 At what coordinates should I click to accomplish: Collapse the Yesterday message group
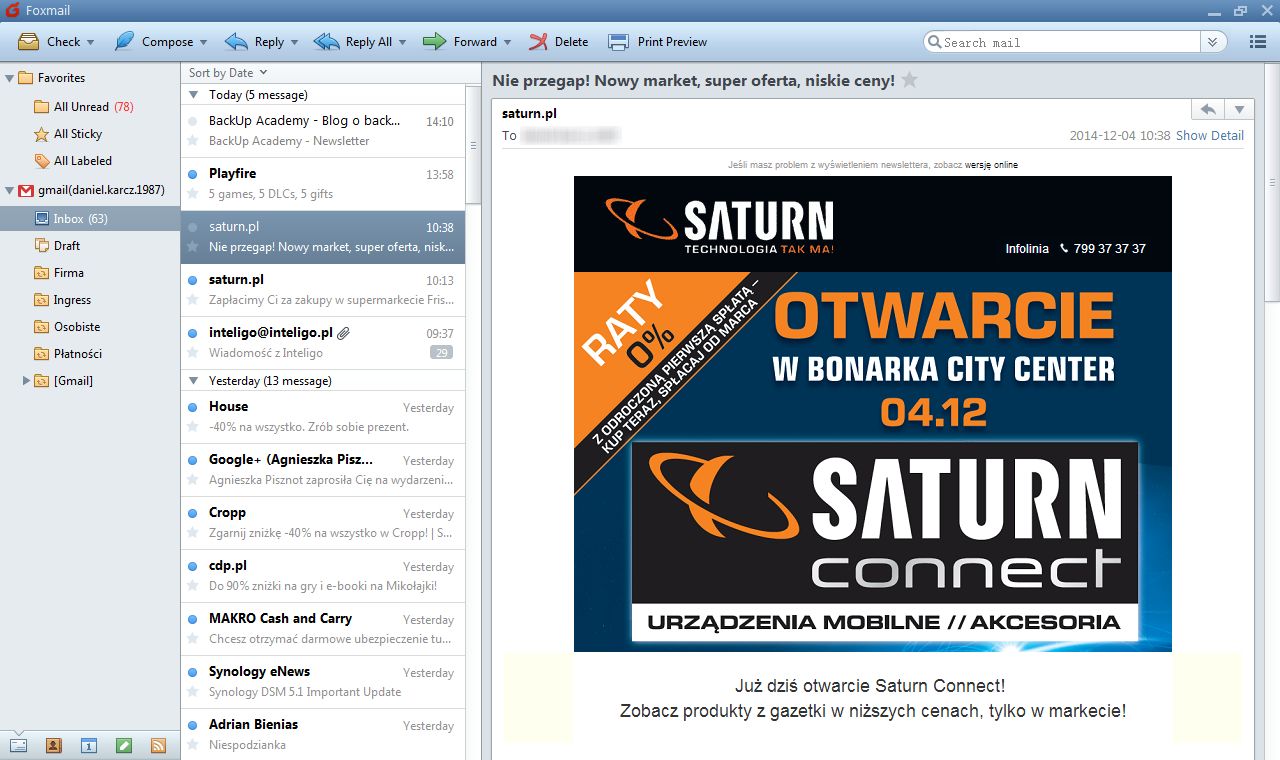[x=194, y=381]
